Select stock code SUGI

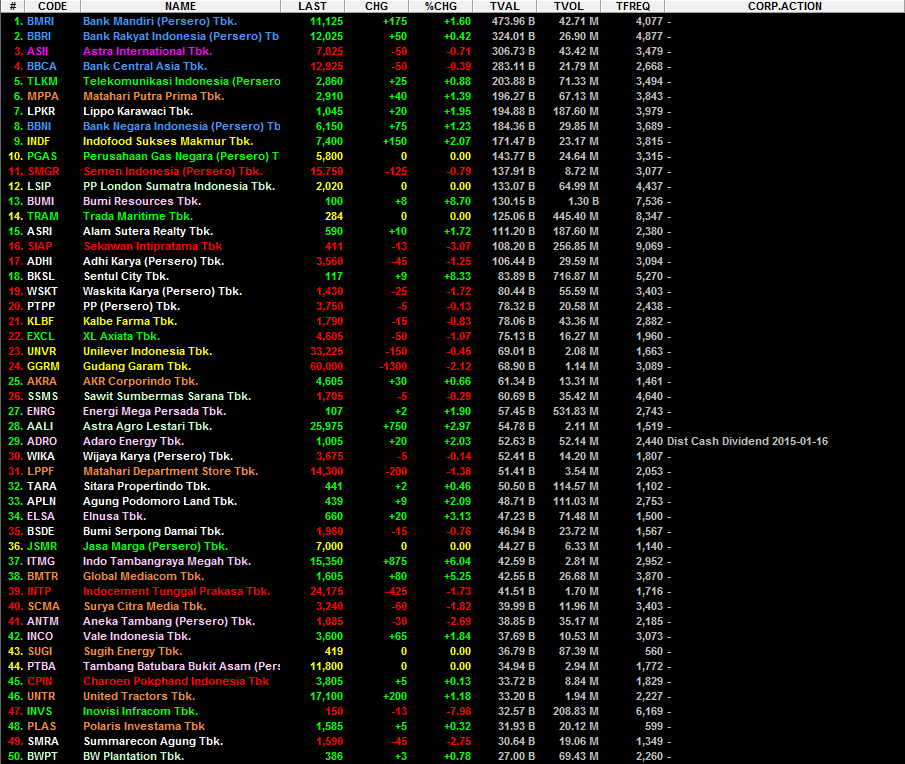(x=40, y=651)
